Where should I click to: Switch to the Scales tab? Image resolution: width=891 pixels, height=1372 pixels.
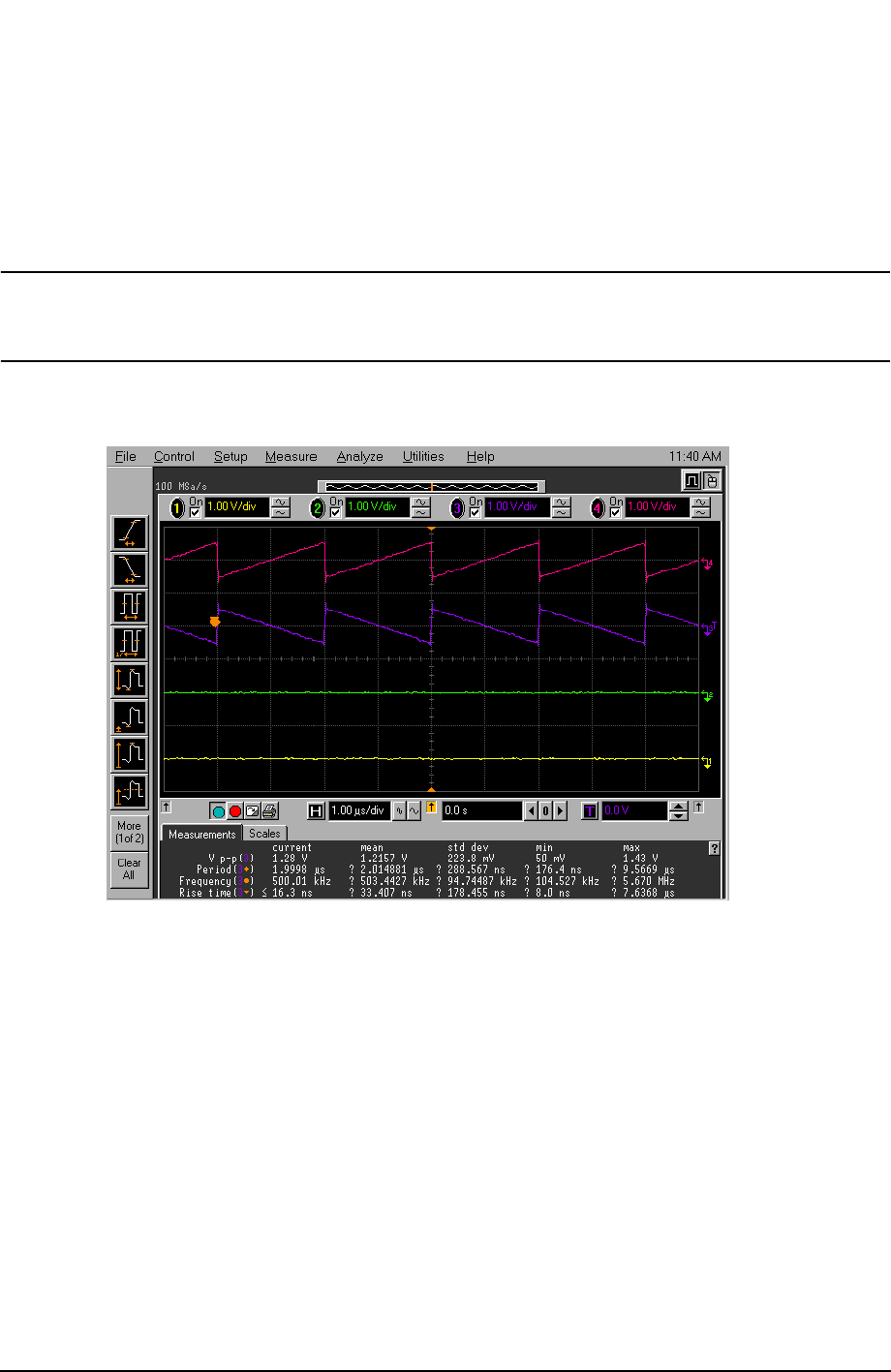[264, 834]
